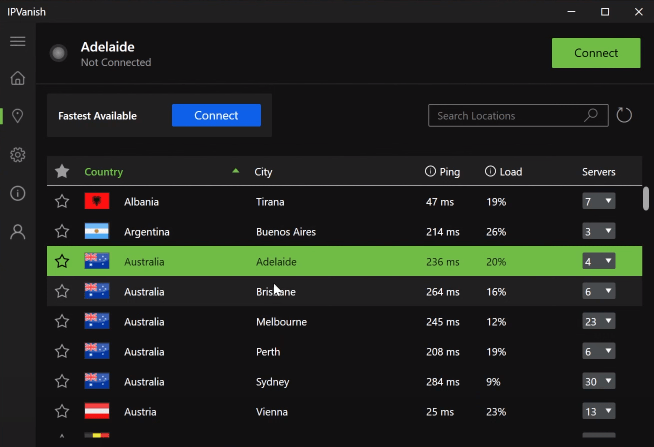This screenshot has width=654, height=447.
Task: Expand servers dropdown for Melbourne
Action: pyautogui.click(x=598, y=322)
